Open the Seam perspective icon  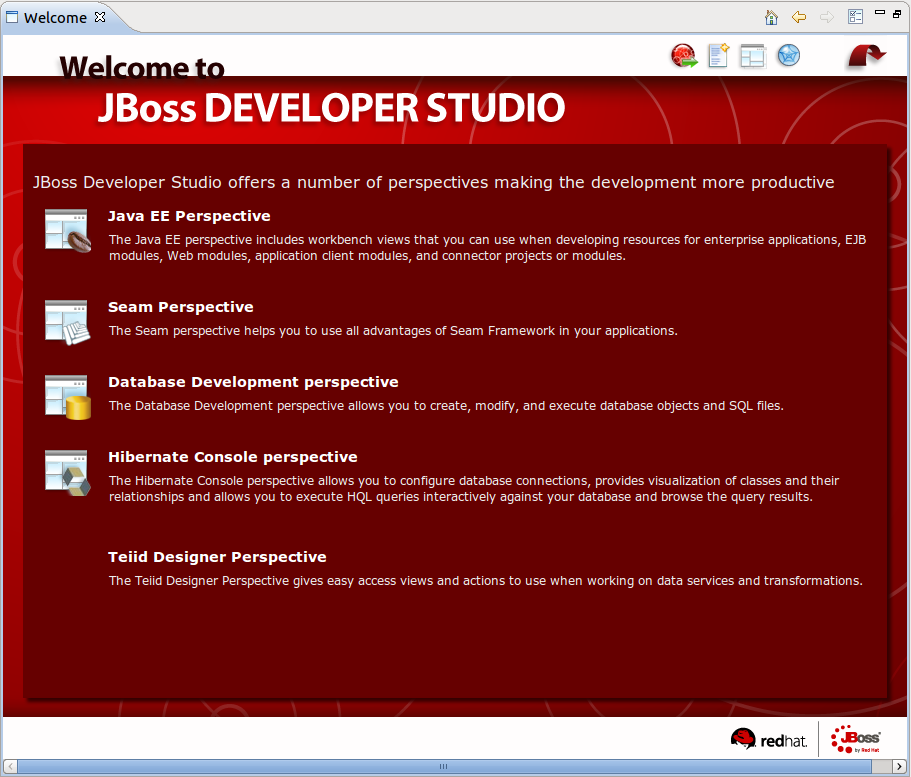tap(68, 322)
